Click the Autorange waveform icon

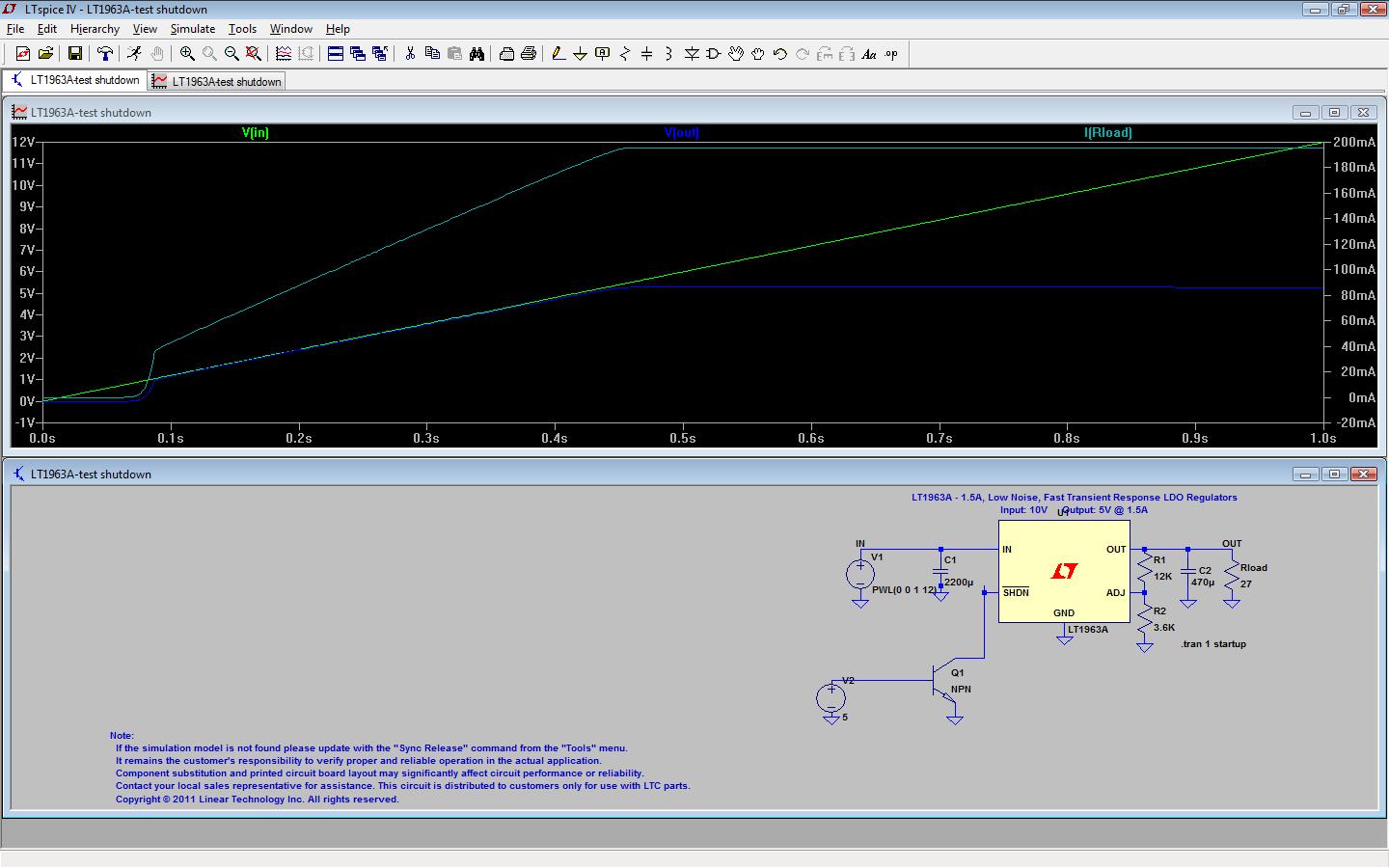tap(283, 54)
